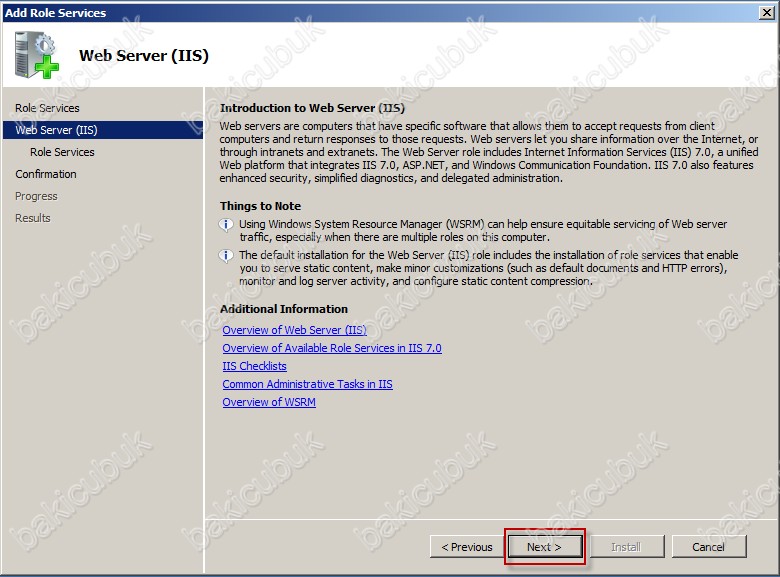780x577 pixels.
Task: Open the Overview of WSRM link
Action: point(269,402)
